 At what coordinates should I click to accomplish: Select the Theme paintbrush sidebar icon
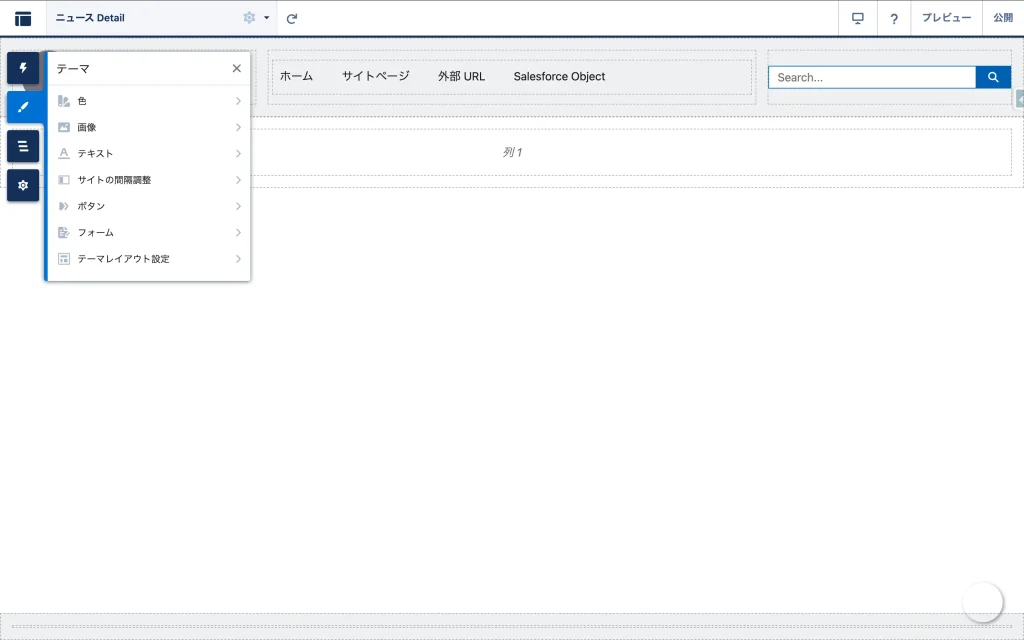(x=23, y=107)
